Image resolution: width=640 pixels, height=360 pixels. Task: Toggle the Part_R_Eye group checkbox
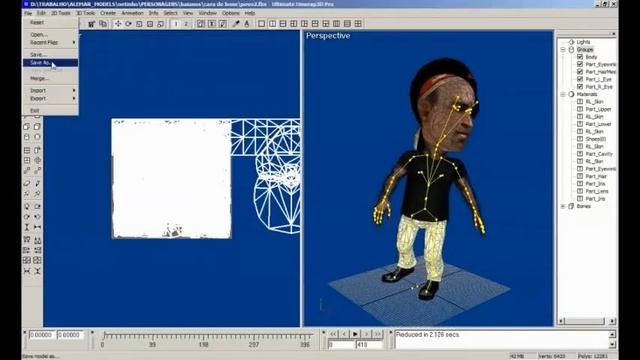(580, 87)
